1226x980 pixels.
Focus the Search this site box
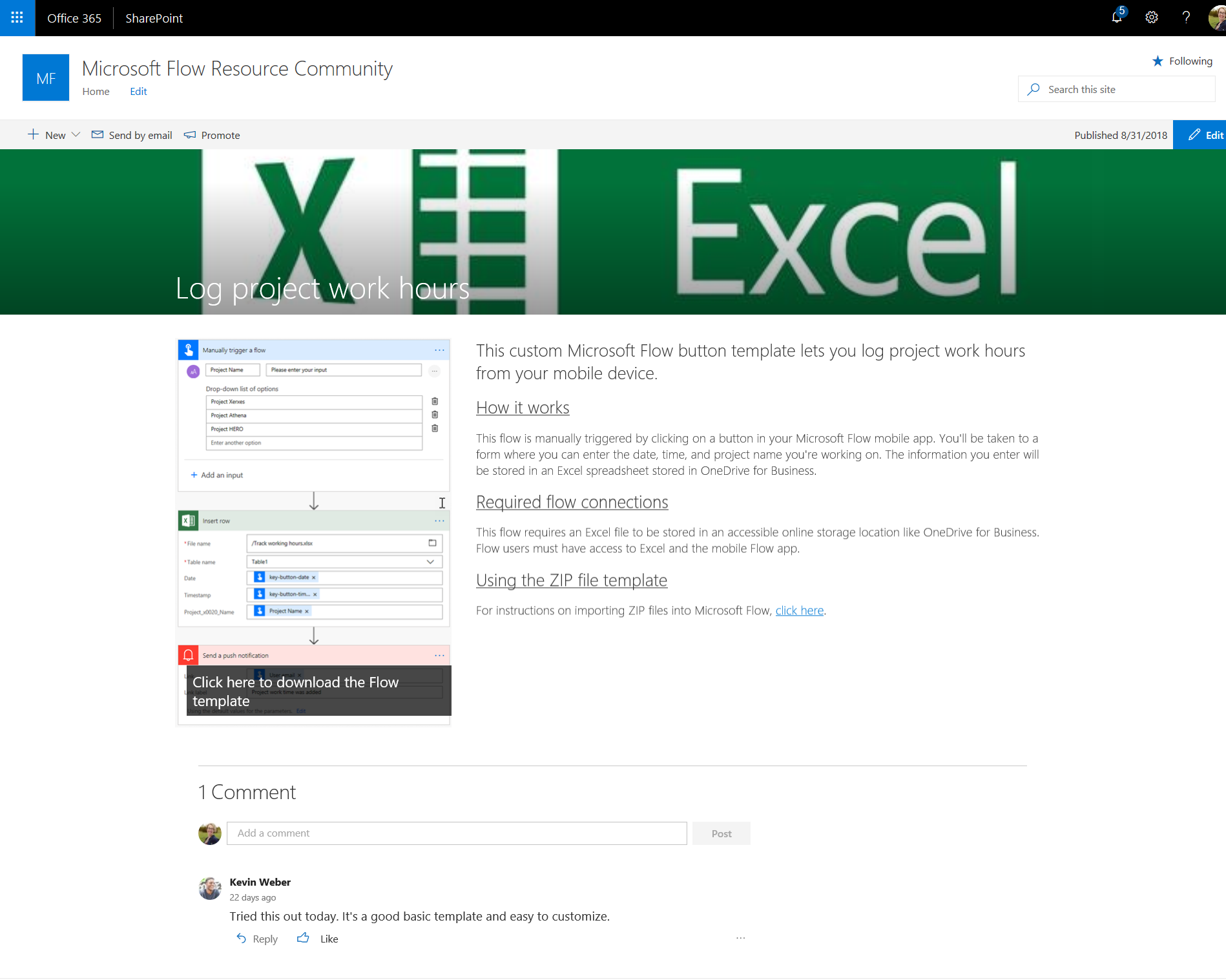(x=1117, y=89)
